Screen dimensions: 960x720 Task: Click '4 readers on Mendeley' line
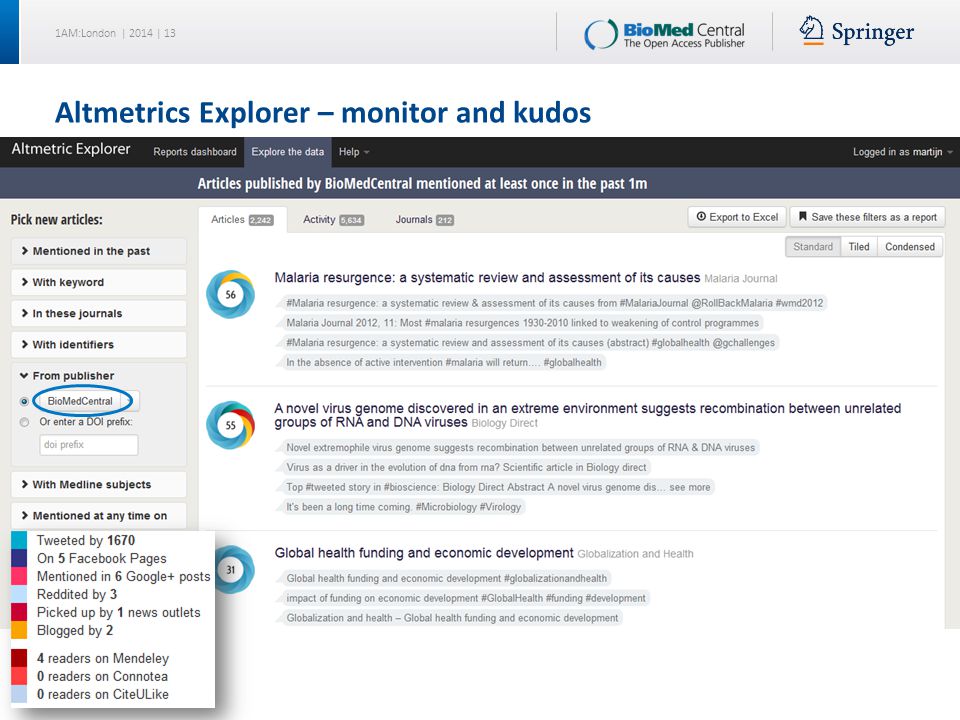pyautogui.click(x=103, y=658)
